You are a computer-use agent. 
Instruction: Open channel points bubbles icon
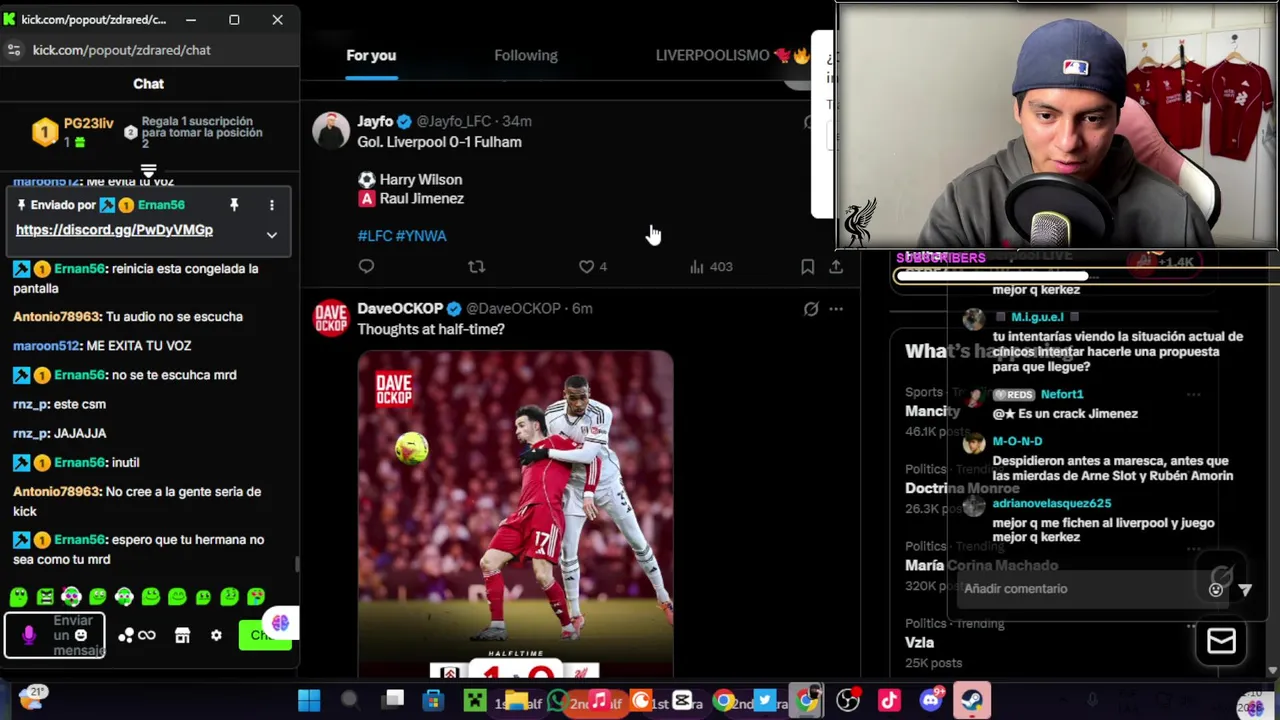(x=126, y=635)
